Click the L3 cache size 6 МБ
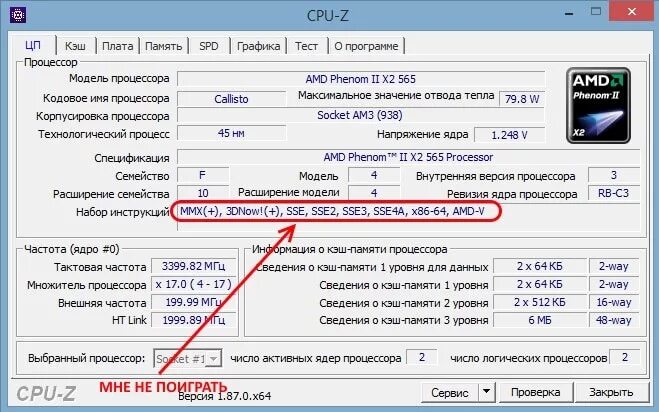 tap(540, 320)
